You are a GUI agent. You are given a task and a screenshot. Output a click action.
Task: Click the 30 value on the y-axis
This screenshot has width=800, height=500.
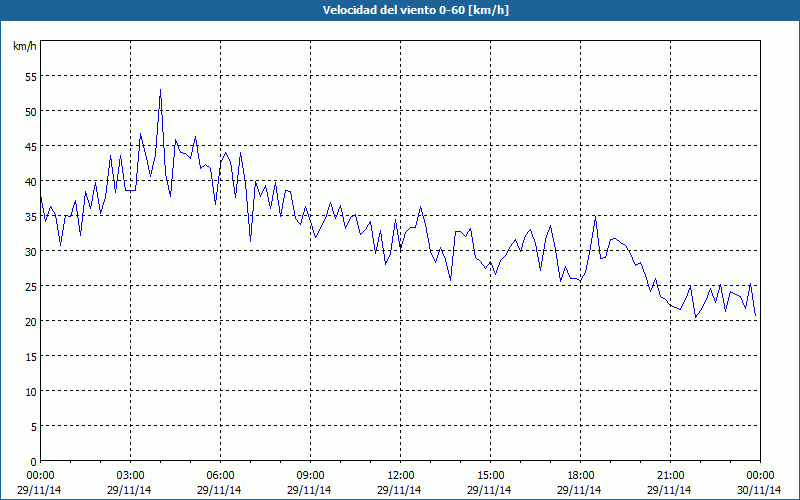click(x=31, y=252)
